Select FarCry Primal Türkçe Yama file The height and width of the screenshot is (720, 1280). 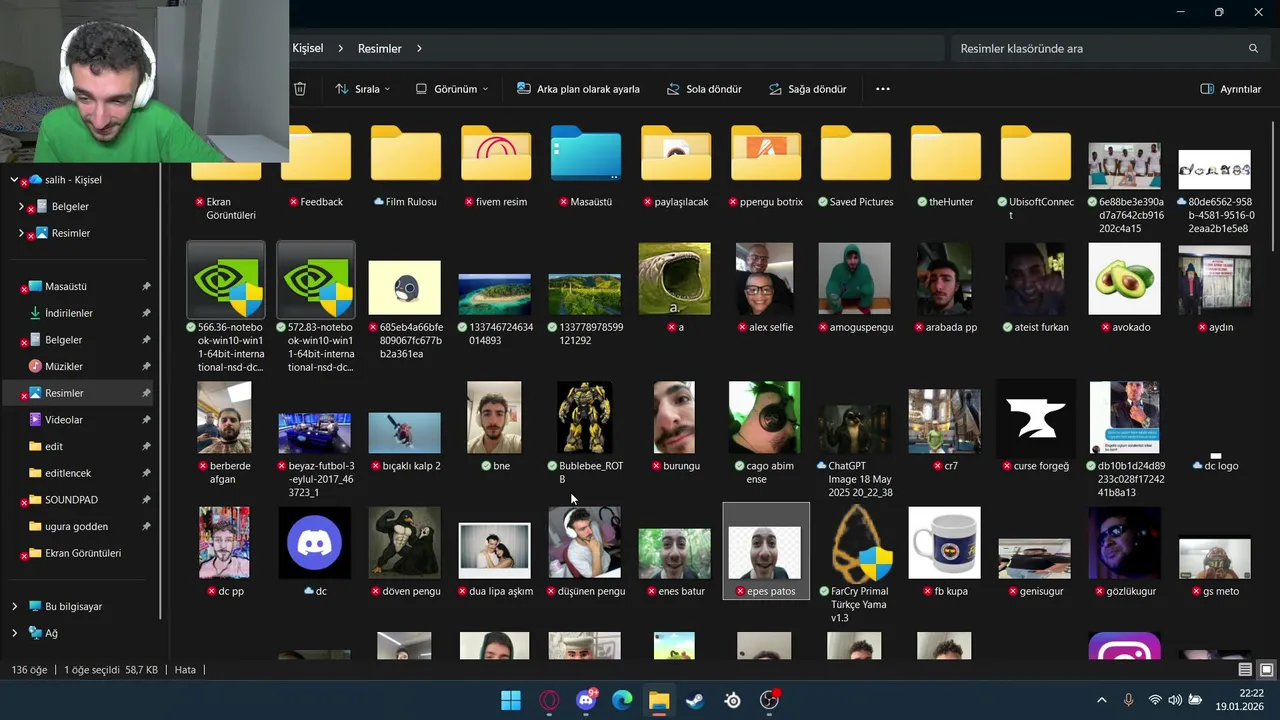[x=855, y=563]
